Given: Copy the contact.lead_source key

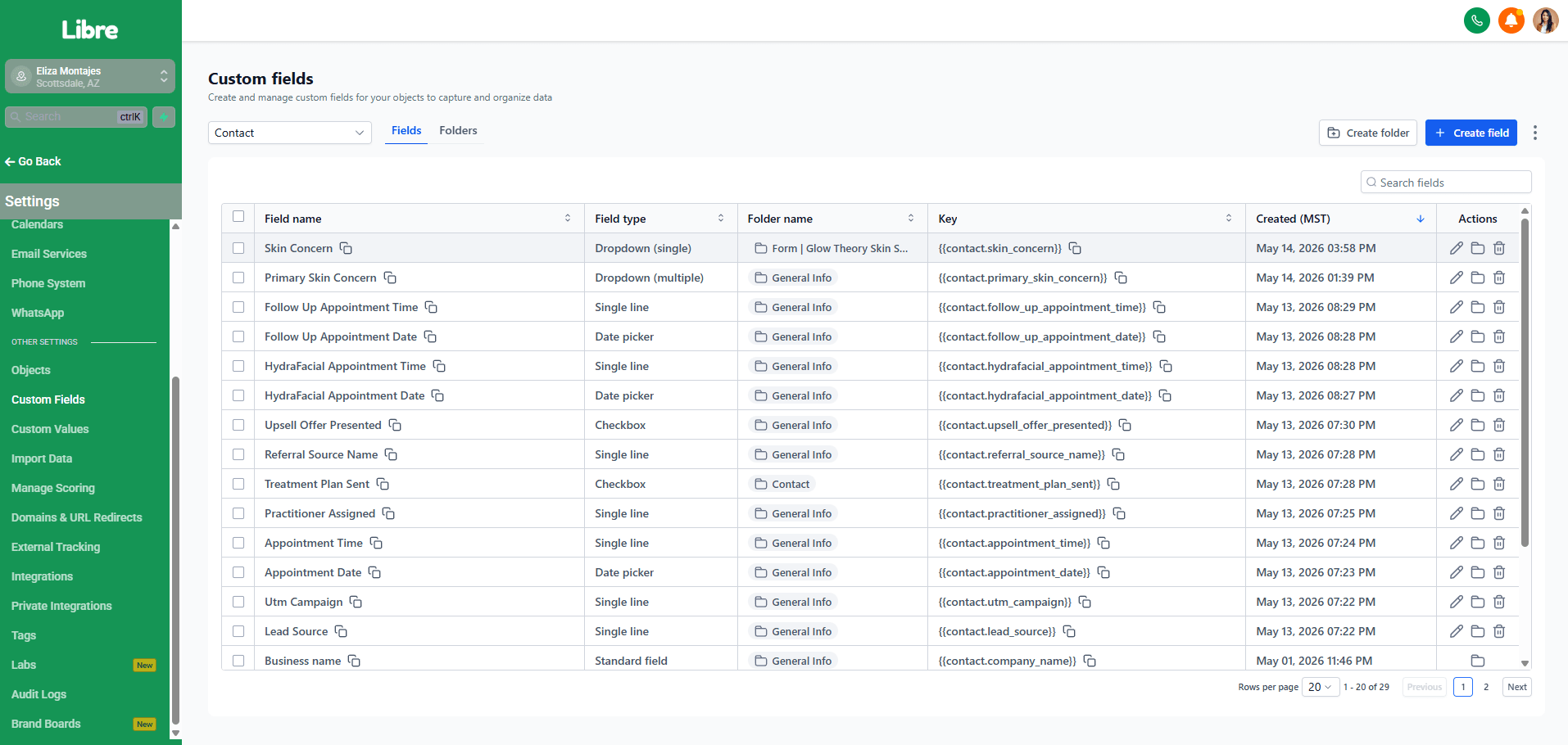Looking at the screenshot, I should [1069, 631].
